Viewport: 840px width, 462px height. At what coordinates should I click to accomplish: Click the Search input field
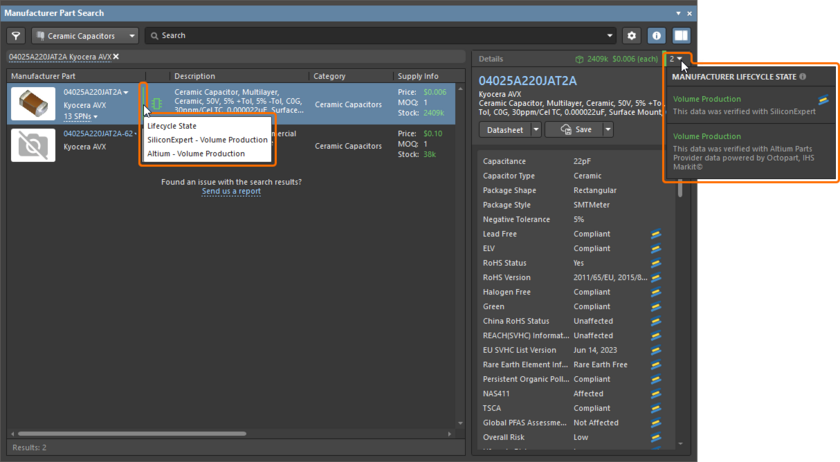click(x=375, y=36)
